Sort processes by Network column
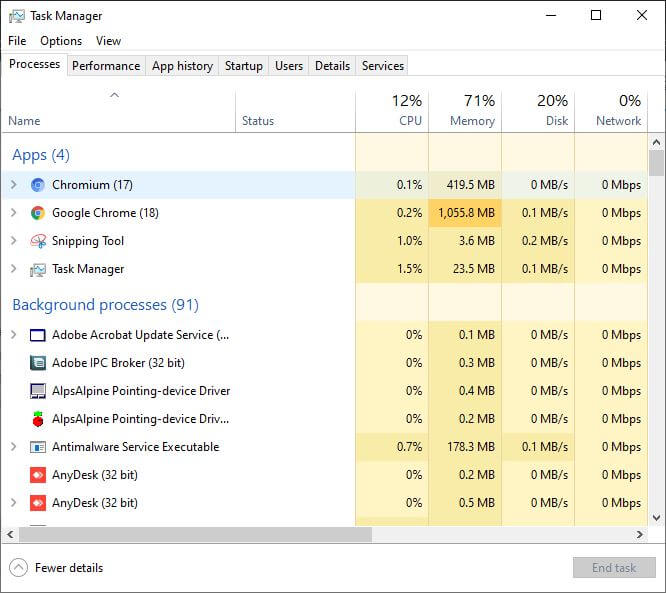This screenshot has width=666, height=593. [x=611, y=111]
